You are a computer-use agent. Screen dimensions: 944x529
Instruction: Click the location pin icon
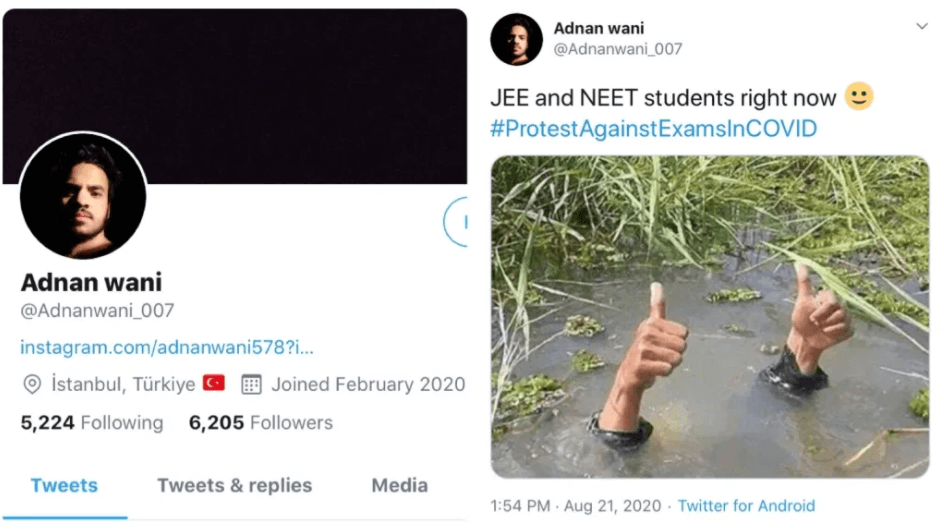pyautogui.click(x=32, y=385)
